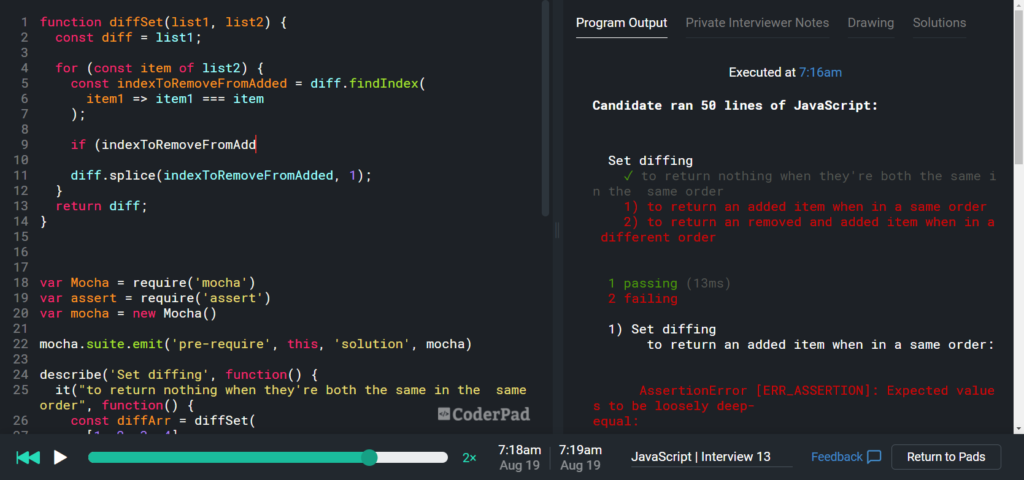This screenshot has height=480, width=1024.
Task: Click the 'function diffSet(list1, list2)' code line
Action: point(163,22)
